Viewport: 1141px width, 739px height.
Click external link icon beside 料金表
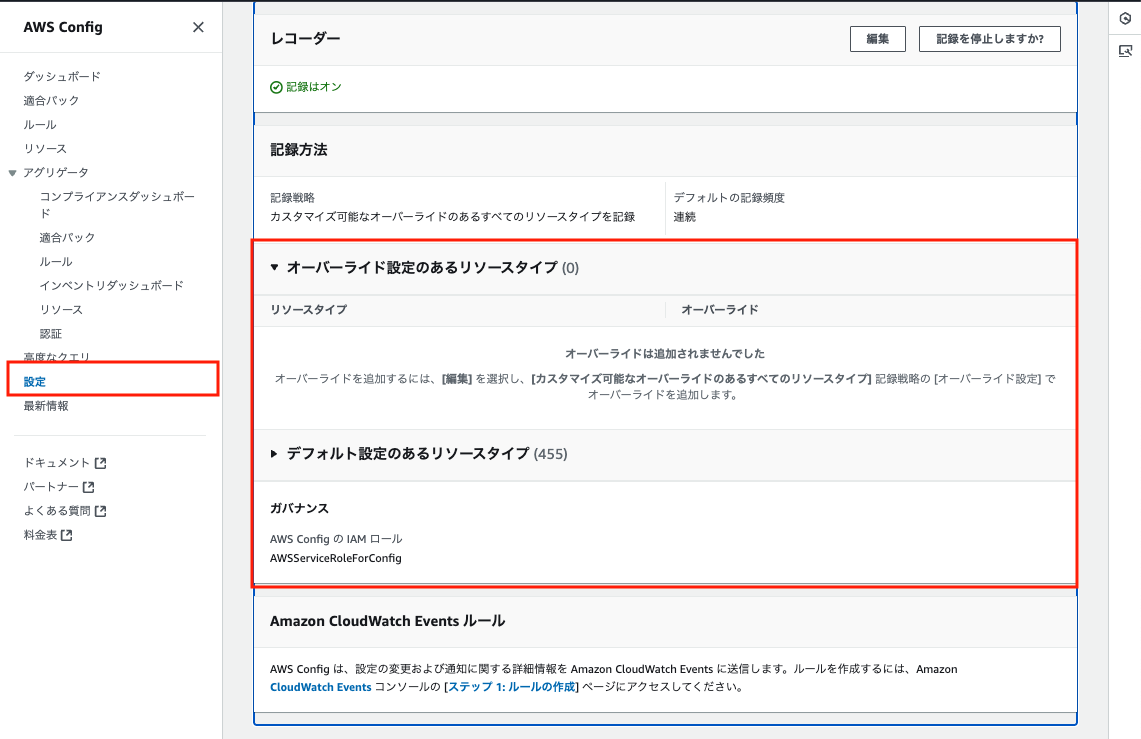(x=66, y=535)
